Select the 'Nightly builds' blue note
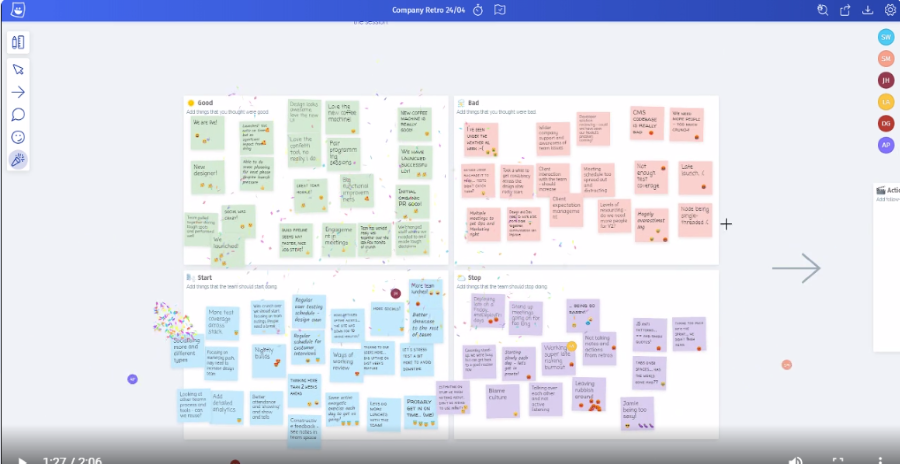The image size is (900, 464). tap(269, 361)
